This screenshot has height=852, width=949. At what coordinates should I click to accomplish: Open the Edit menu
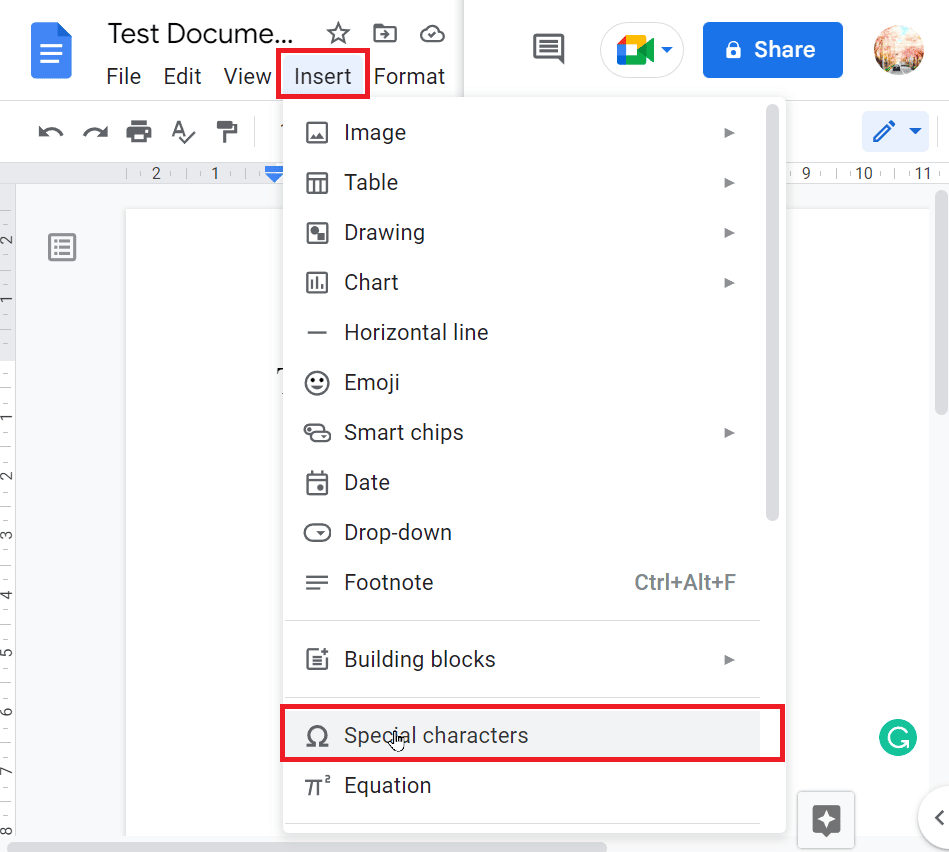(x=182, y=77)
